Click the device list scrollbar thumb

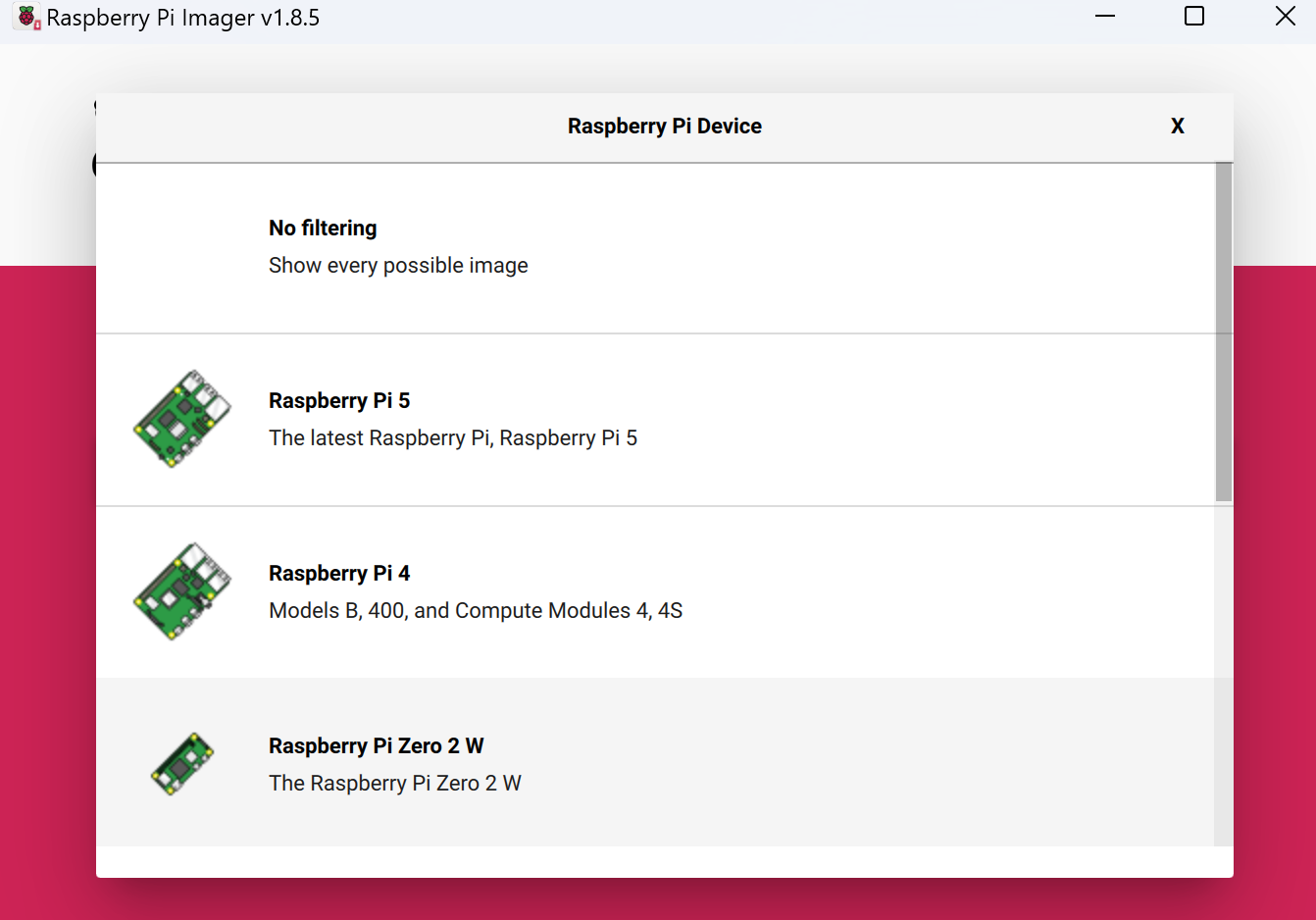pos(1224,332)
